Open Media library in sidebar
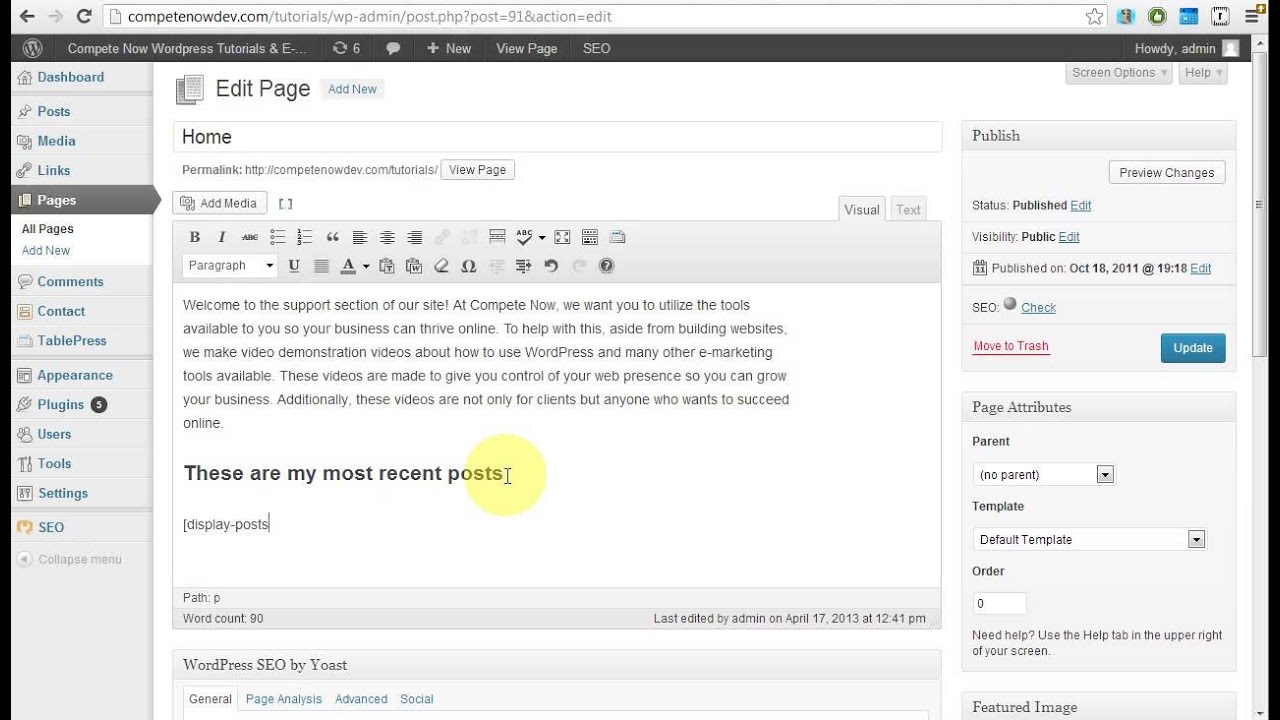 coord(56,141)
